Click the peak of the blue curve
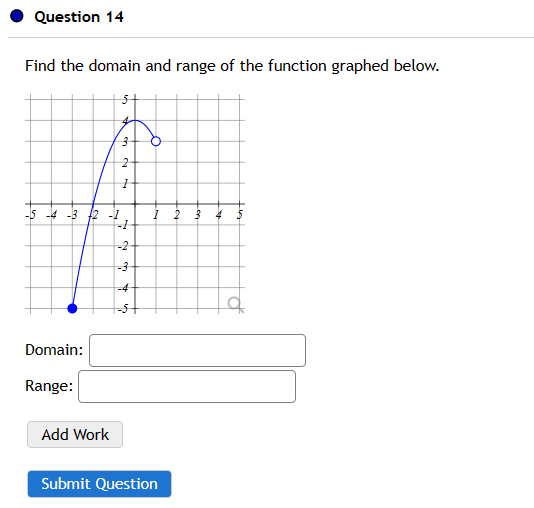Screen dimensions: 534x508 135,120
